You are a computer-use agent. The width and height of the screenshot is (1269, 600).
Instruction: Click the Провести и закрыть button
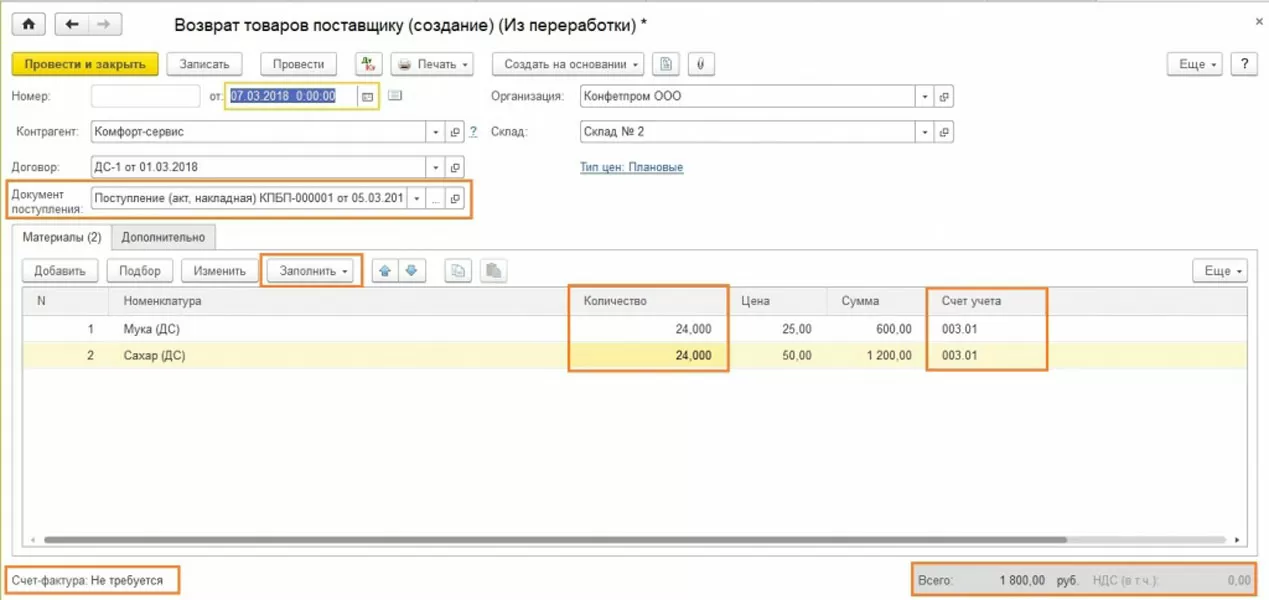[x=85, y=64]
